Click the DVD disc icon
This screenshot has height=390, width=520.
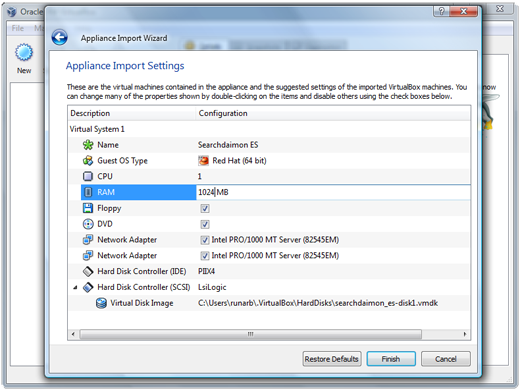pyautogui.click(x=88, y=224)
